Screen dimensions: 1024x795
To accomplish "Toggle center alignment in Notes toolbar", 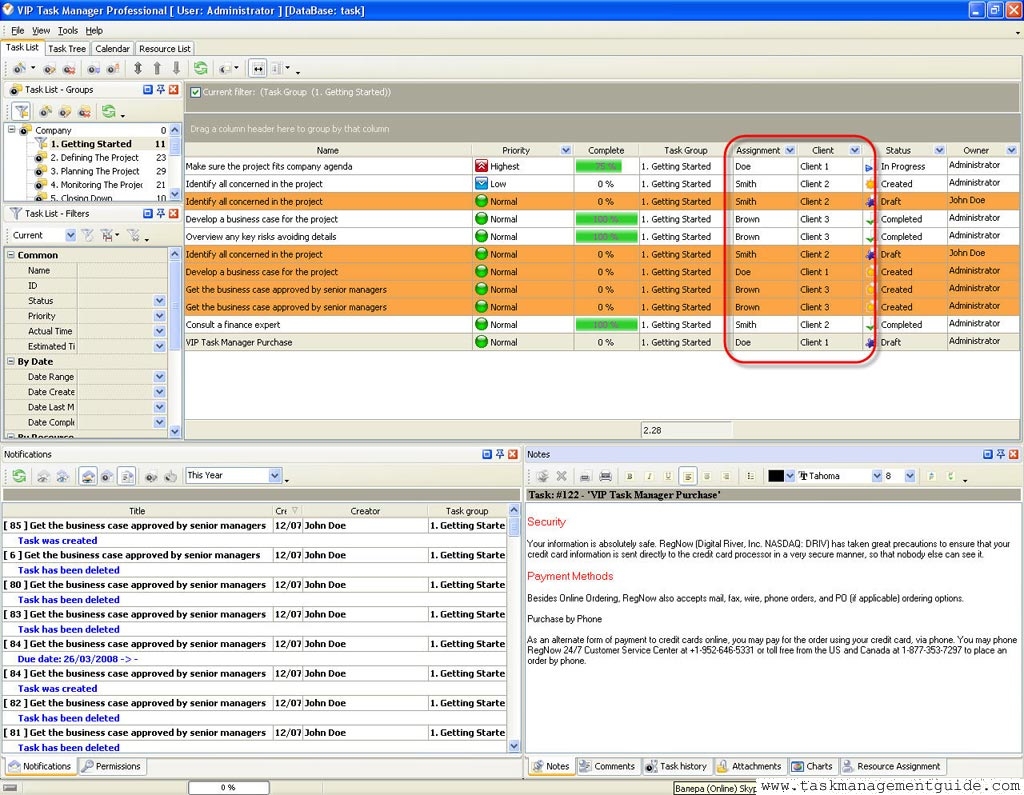I will click(x=707, y=476).
